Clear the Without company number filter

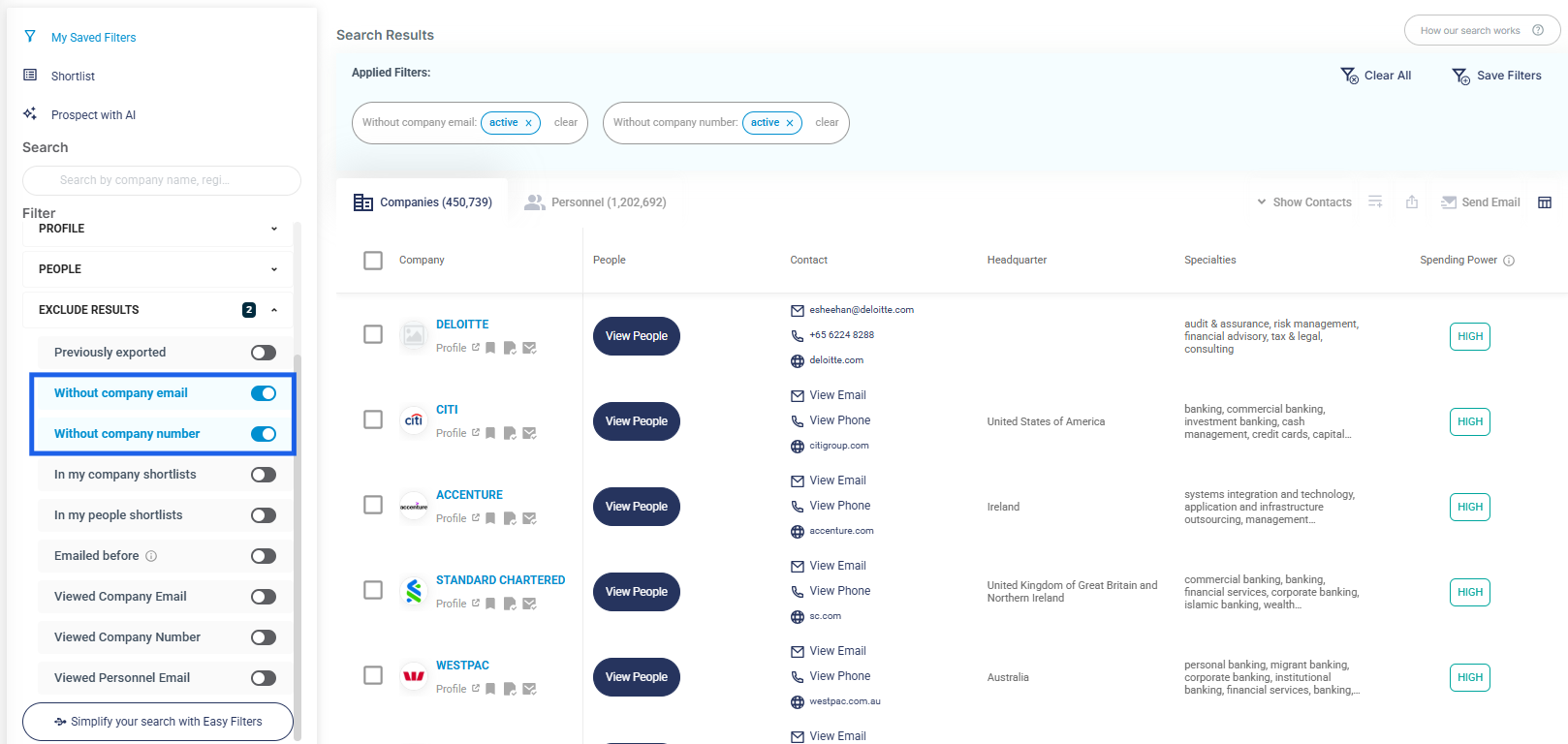tap(827, 123)
